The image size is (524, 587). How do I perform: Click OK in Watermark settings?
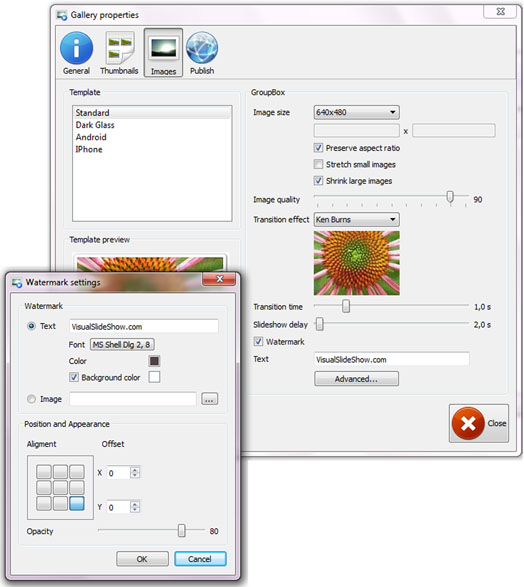point(142,559)
